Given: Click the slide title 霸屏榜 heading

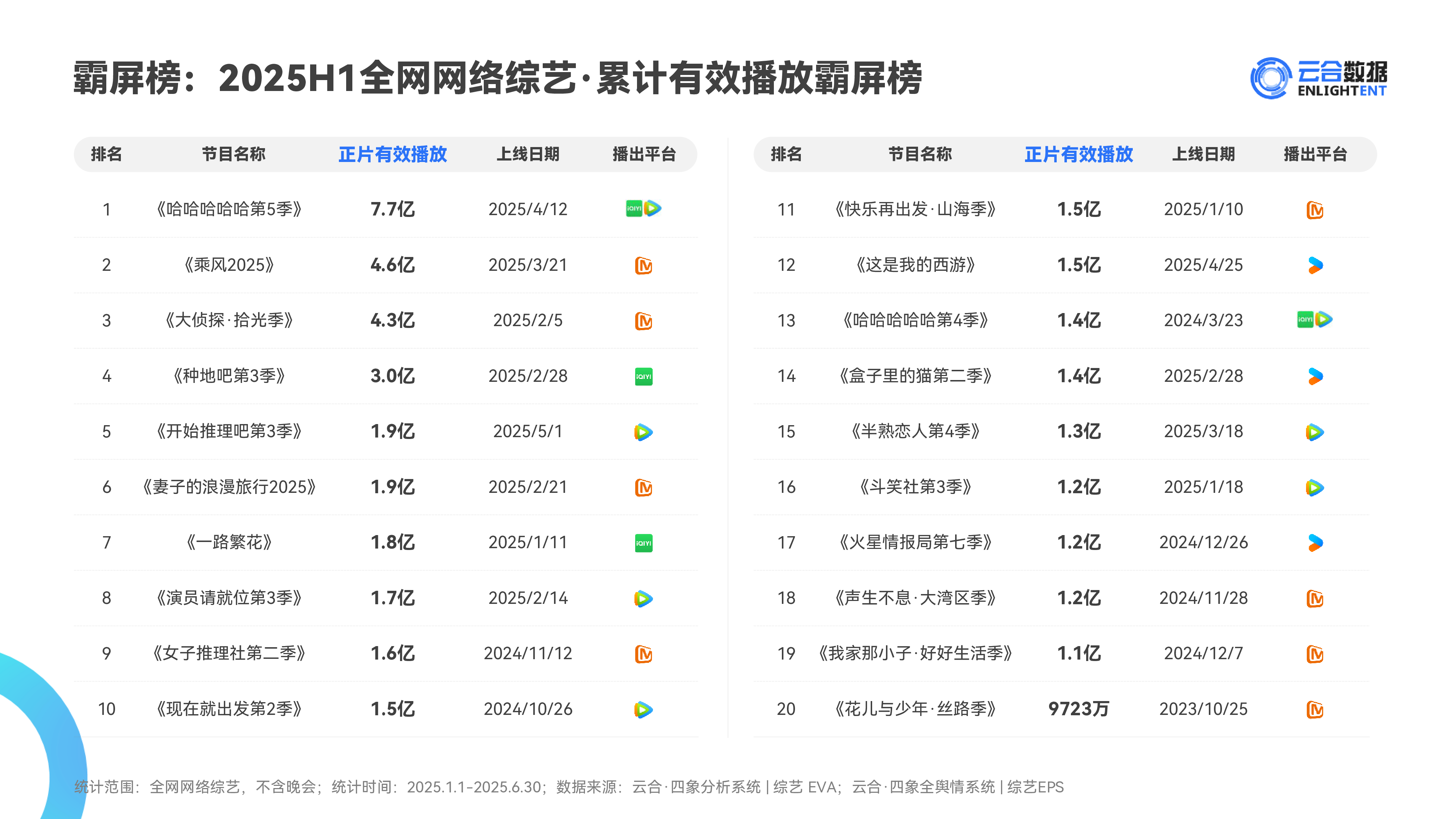Looking at the screenshot, I should [497, 78].
